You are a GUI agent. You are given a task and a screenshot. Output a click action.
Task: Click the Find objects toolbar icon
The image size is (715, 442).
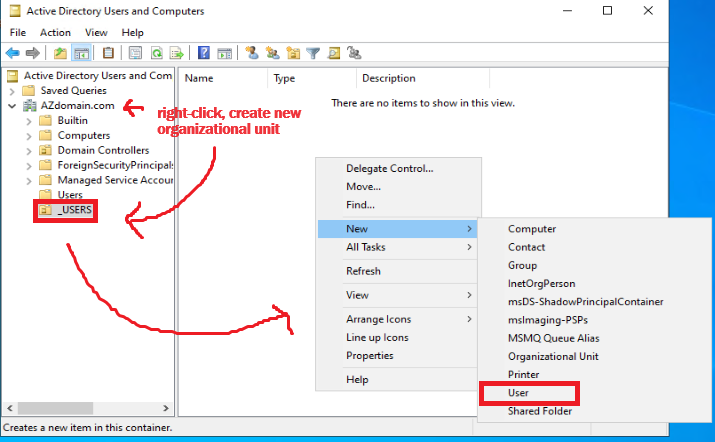(334, 53)
